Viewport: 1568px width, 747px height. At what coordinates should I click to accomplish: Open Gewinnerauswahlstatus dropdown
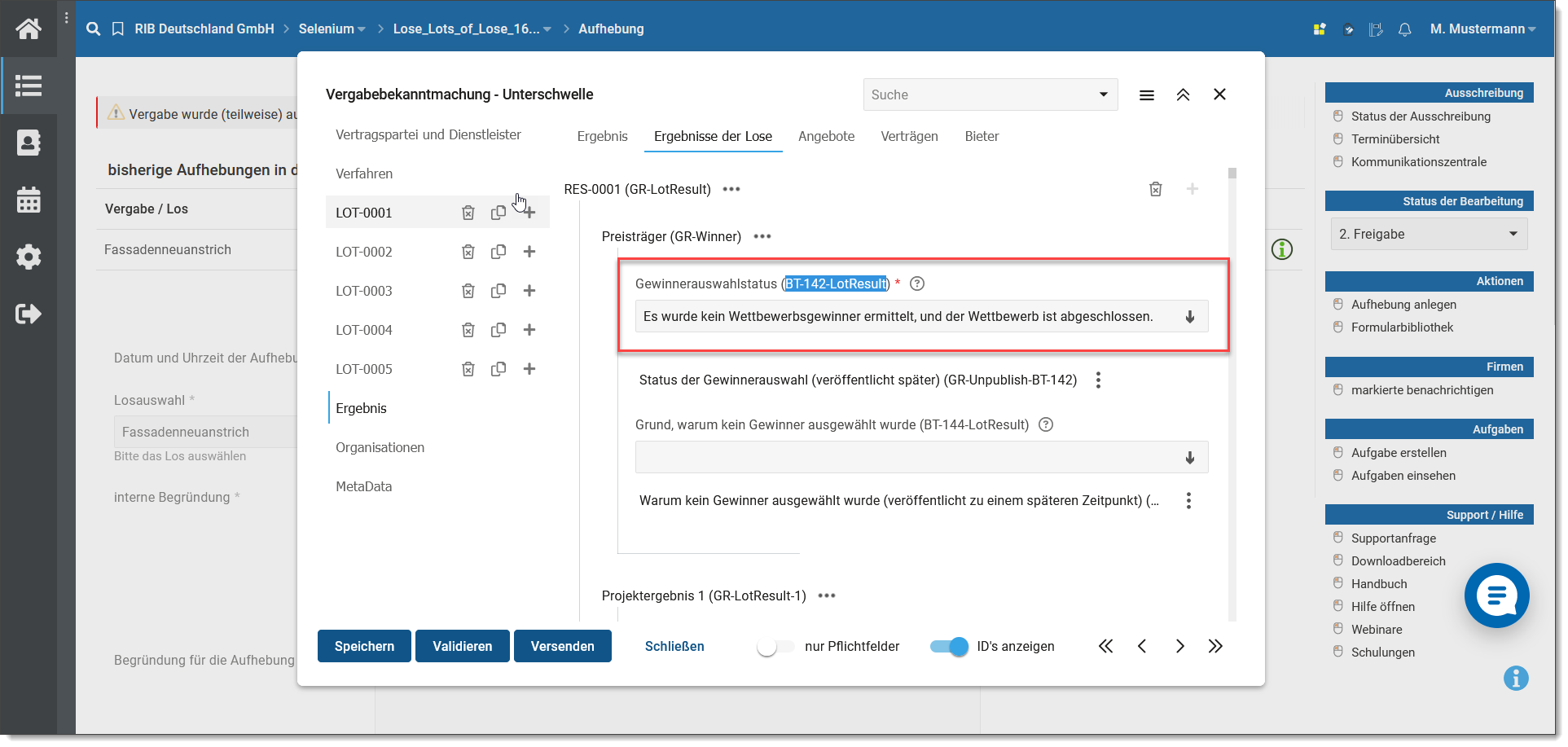click(921, 316)
